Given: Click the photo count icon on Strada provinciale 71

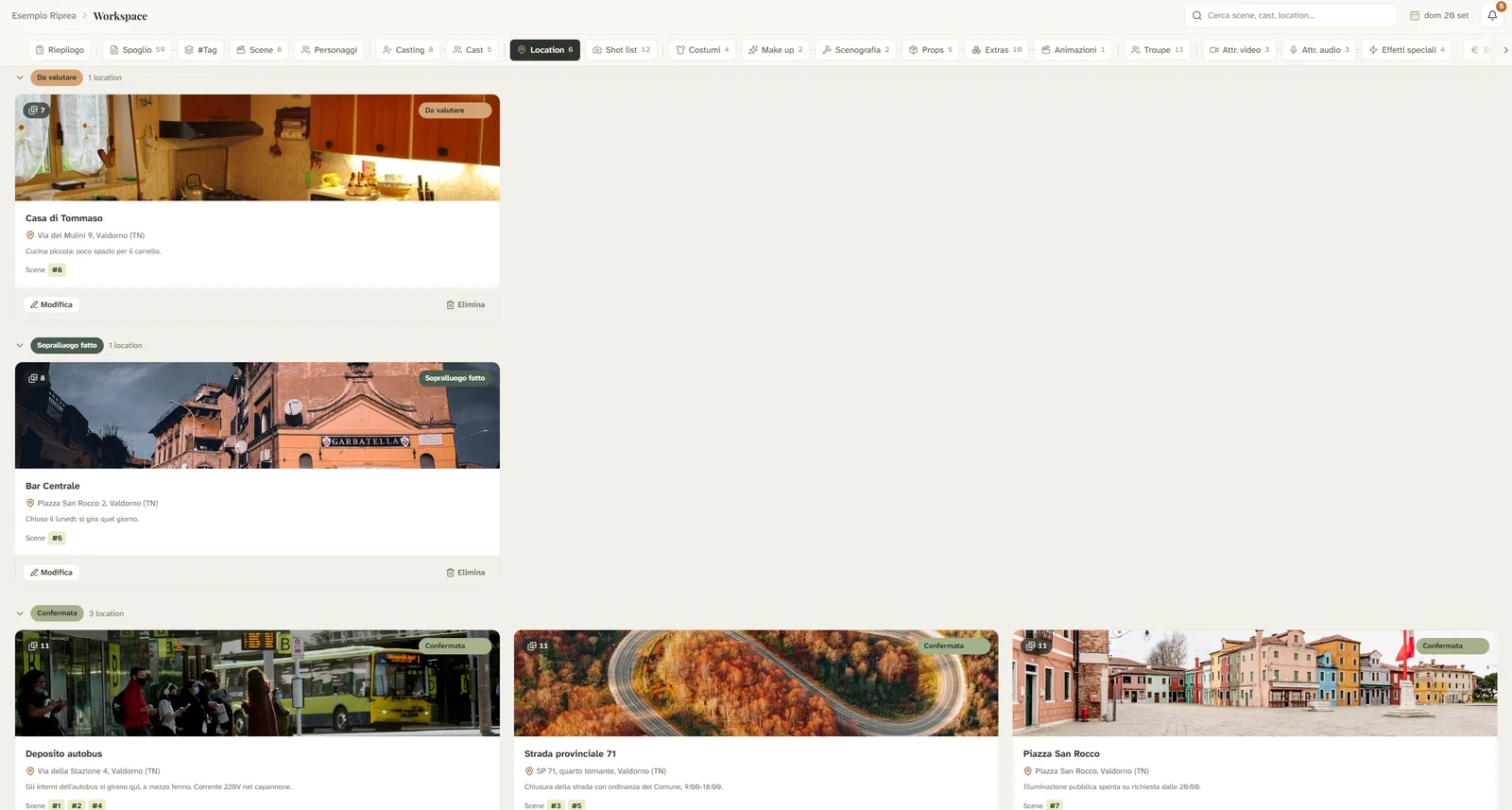Looking at the screenshot, I should 532,646.
